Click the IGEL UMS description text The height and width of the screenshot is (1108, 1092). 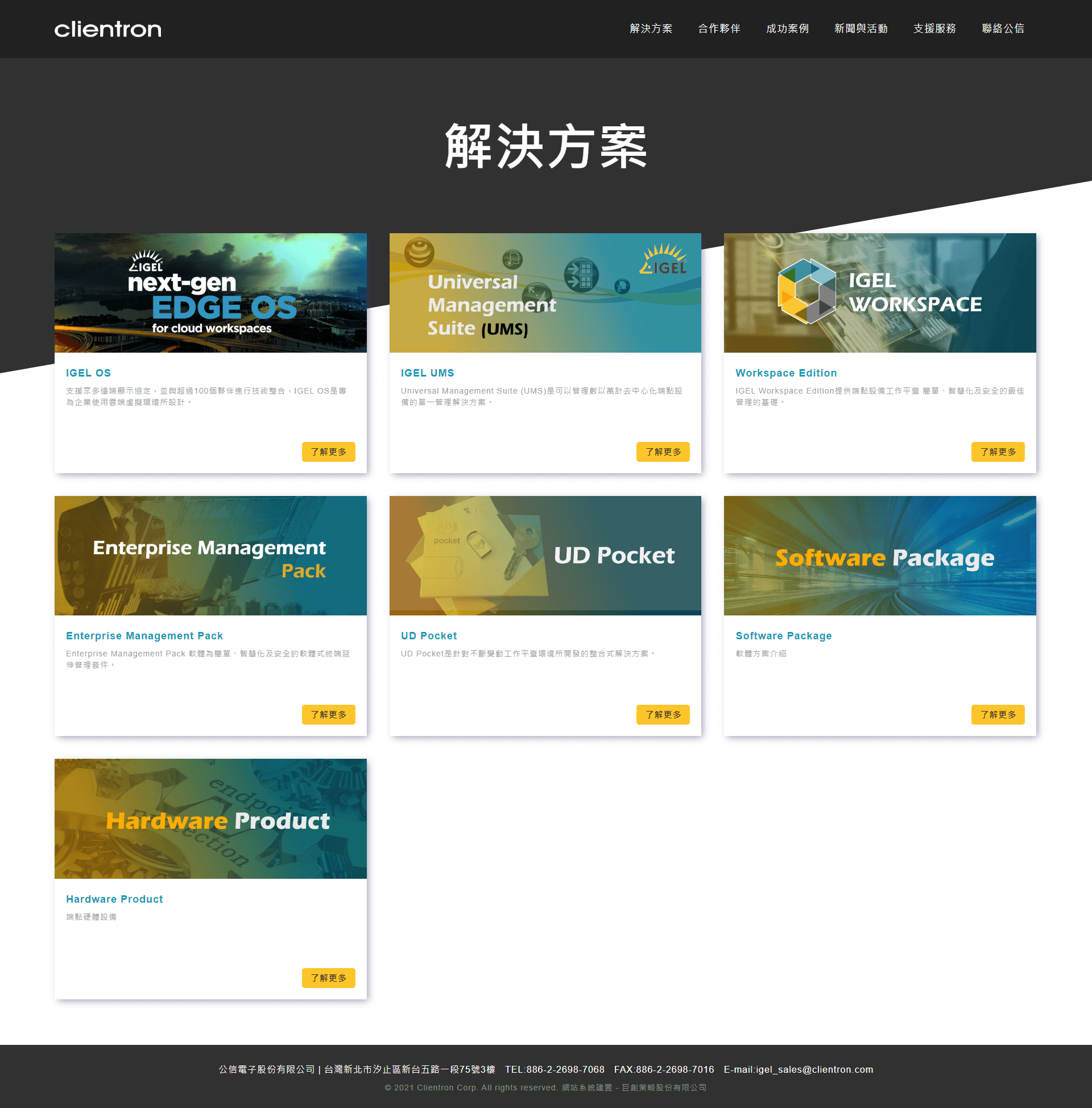[542, 396]
